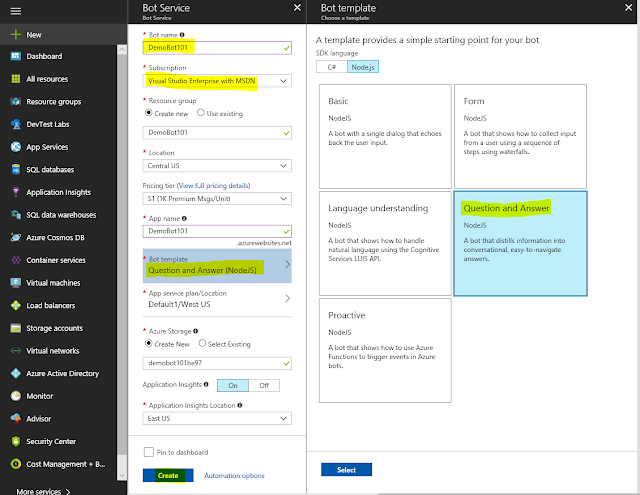Viewport: 640px width, 495px height.
Task: Switch SDK language to C#
Action: coord(331,67)
